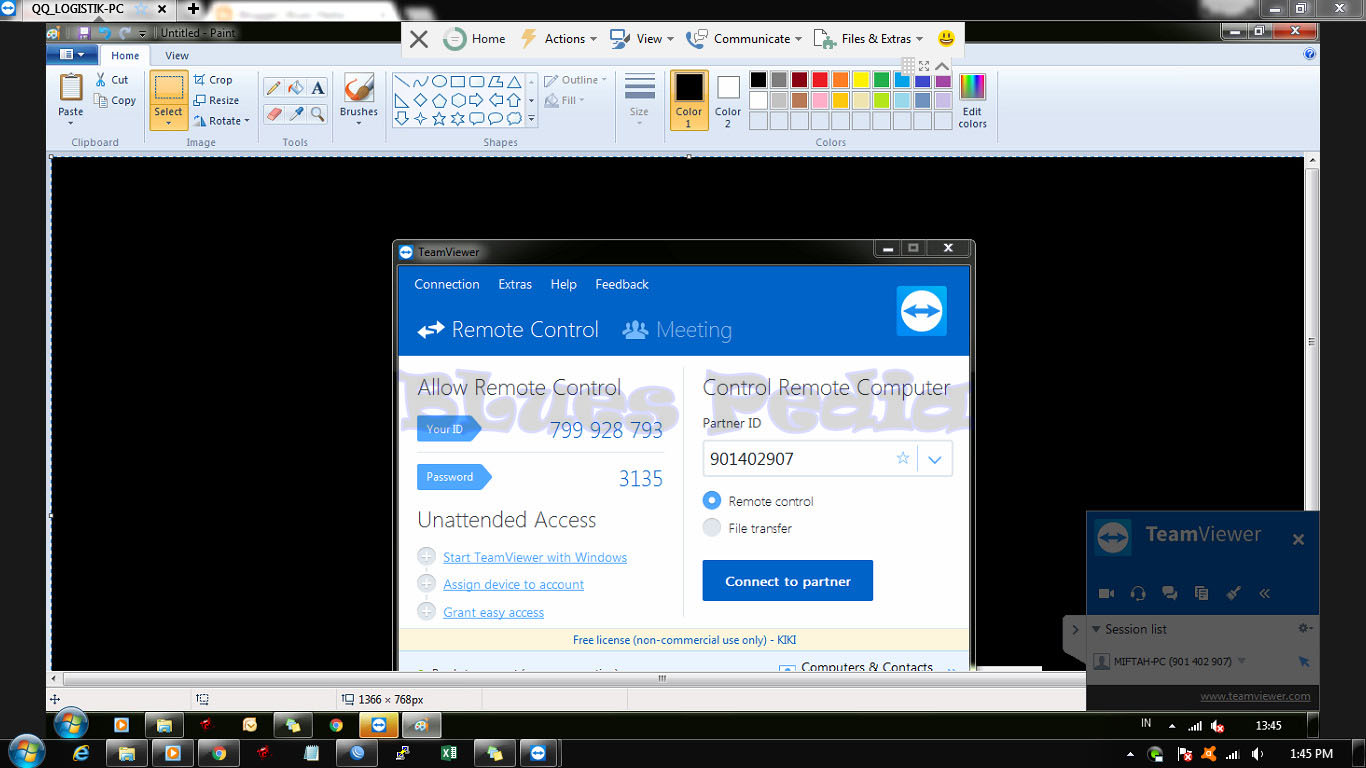Pick the red color swatch
Viewport: 1366px width, 768px height.
pyautogui.click(x=819, y=80)
